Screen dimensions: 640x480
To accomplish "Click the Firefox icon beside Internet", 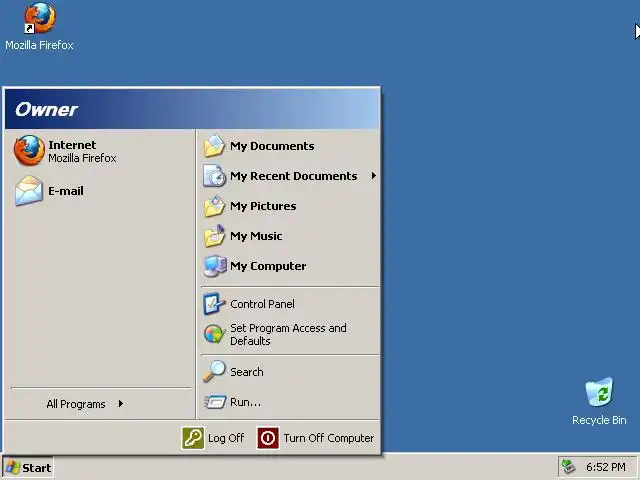I will (29, 151).
